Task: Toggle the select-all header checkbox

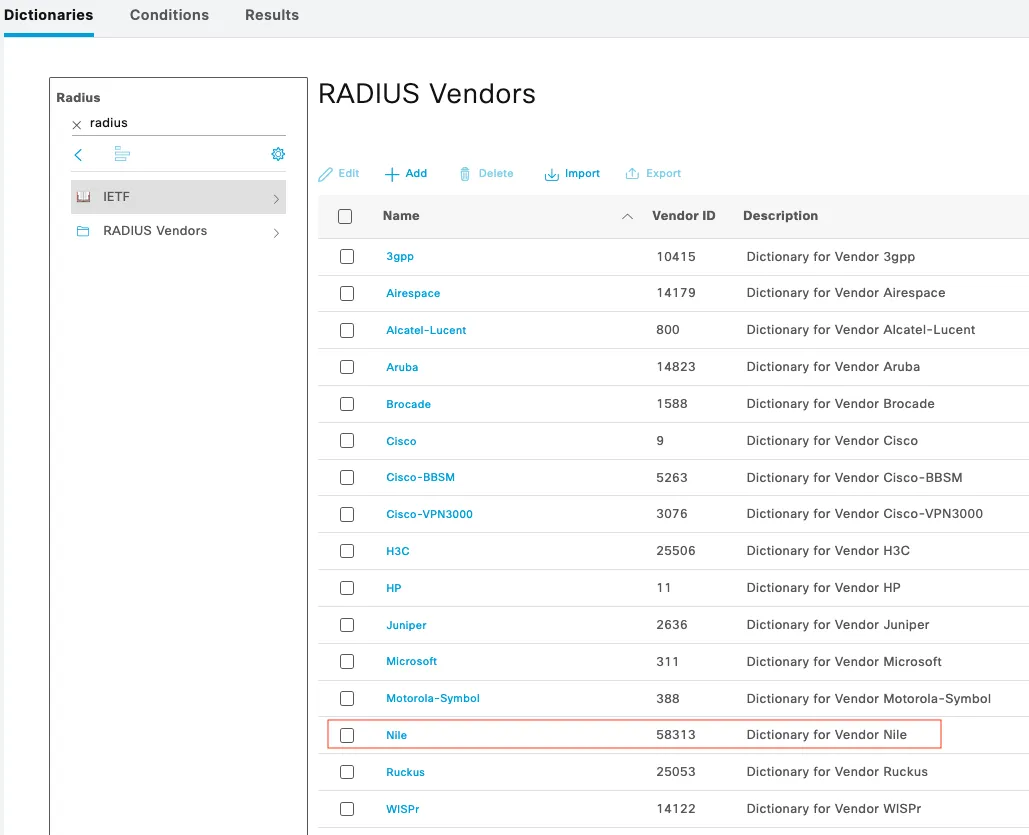Action: (345, 216)
